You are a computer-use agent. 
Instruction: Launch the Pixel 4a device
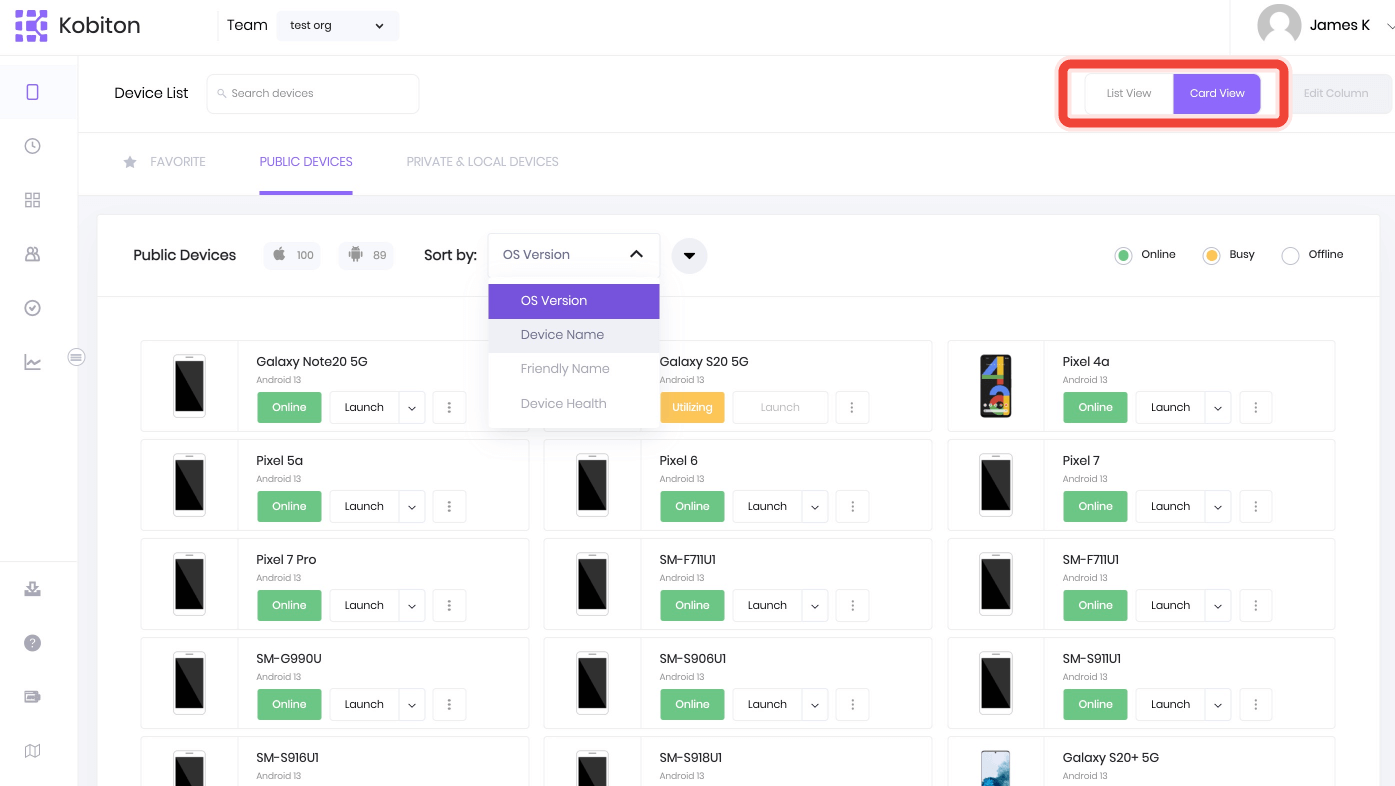1170,407
